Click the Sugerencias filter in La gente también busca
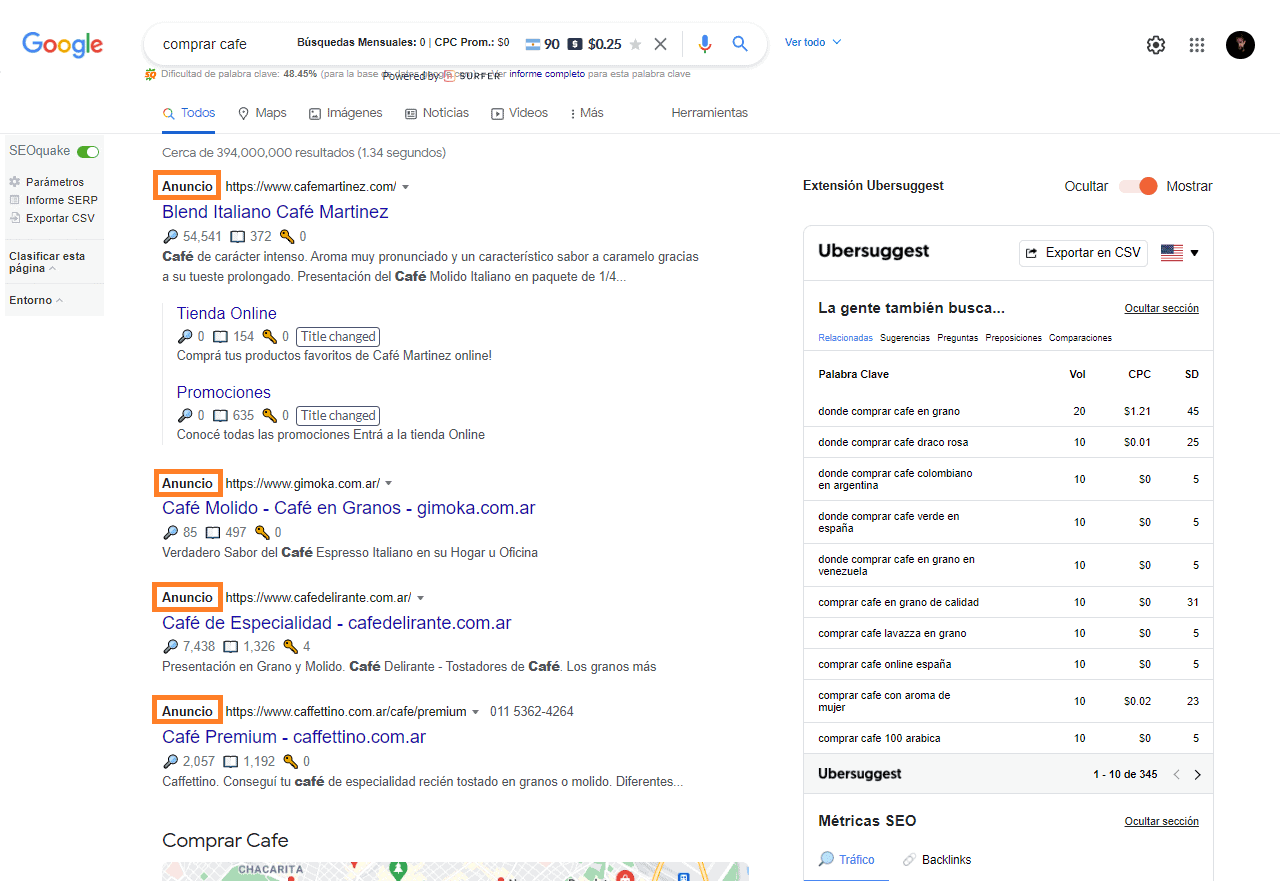1280x881 pixels. click(904, 338)
